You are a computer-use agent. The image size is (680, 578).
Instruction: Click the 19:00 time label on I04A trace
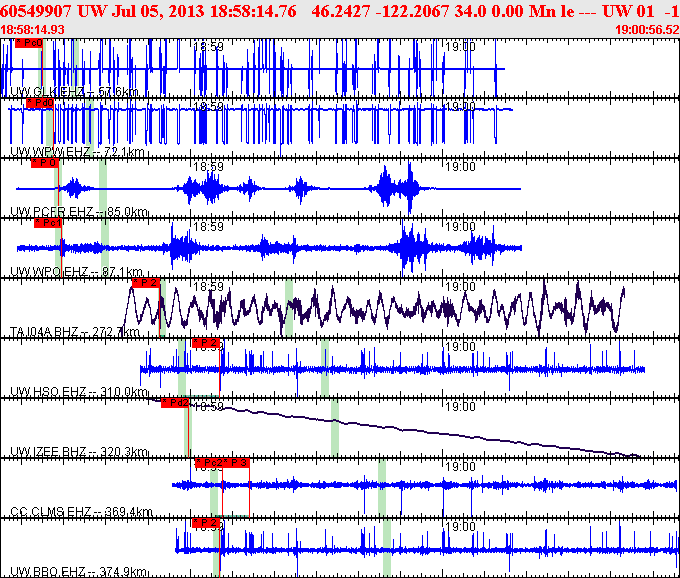461,287
